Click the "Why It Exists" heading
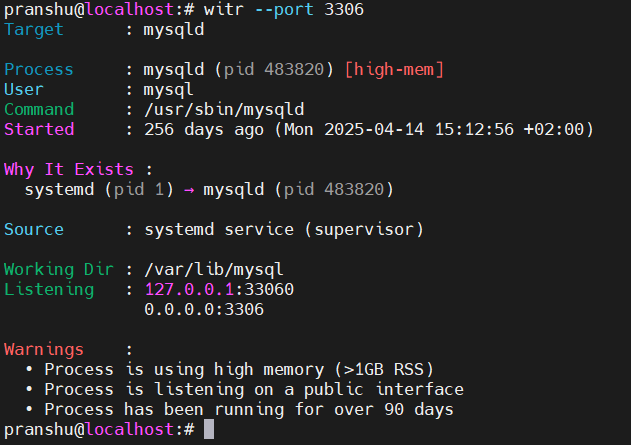This screenshot has height=445, width=631. tap(68, 169)
